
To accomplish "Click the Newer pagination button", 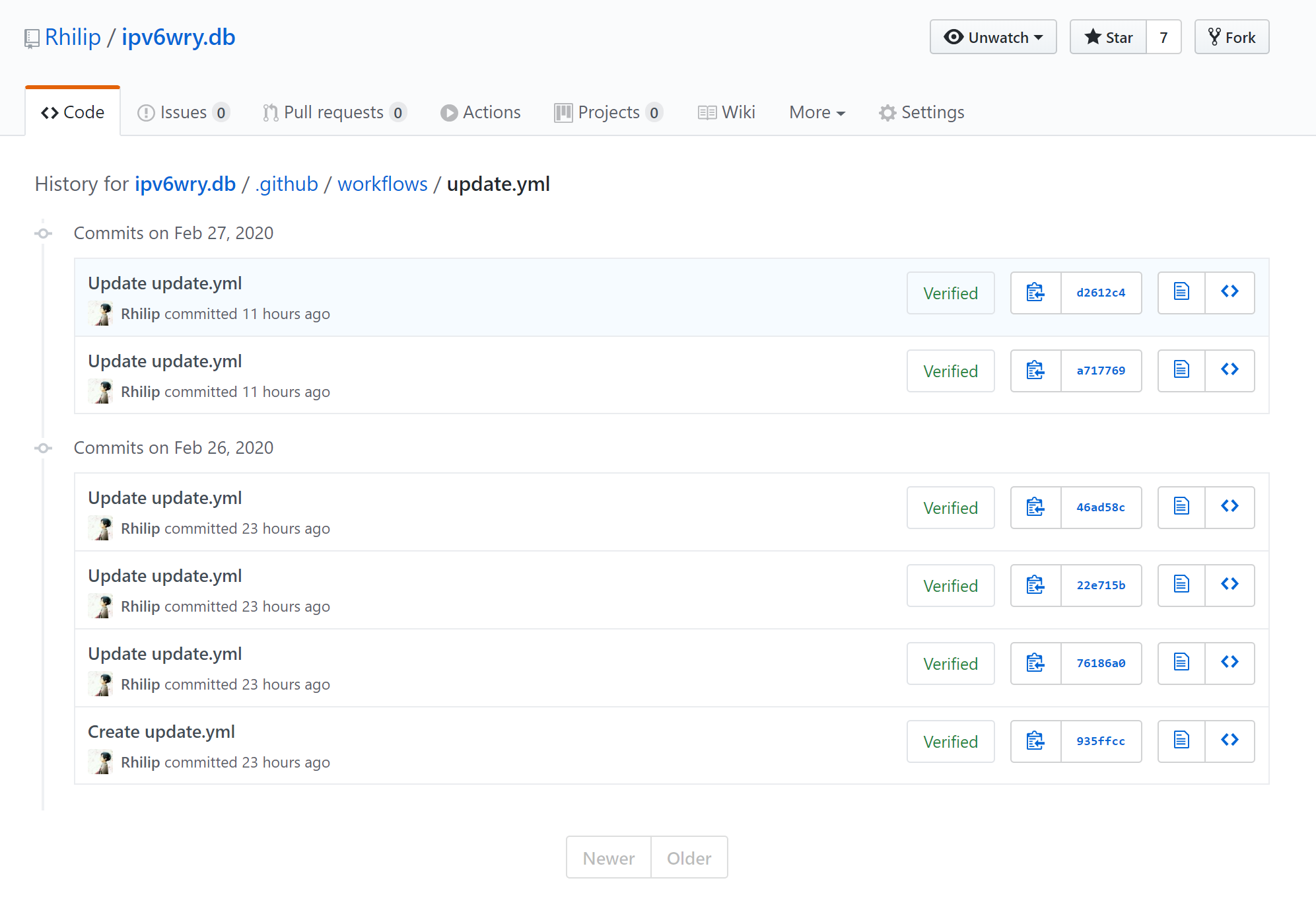I will click(x=608, y=858).
